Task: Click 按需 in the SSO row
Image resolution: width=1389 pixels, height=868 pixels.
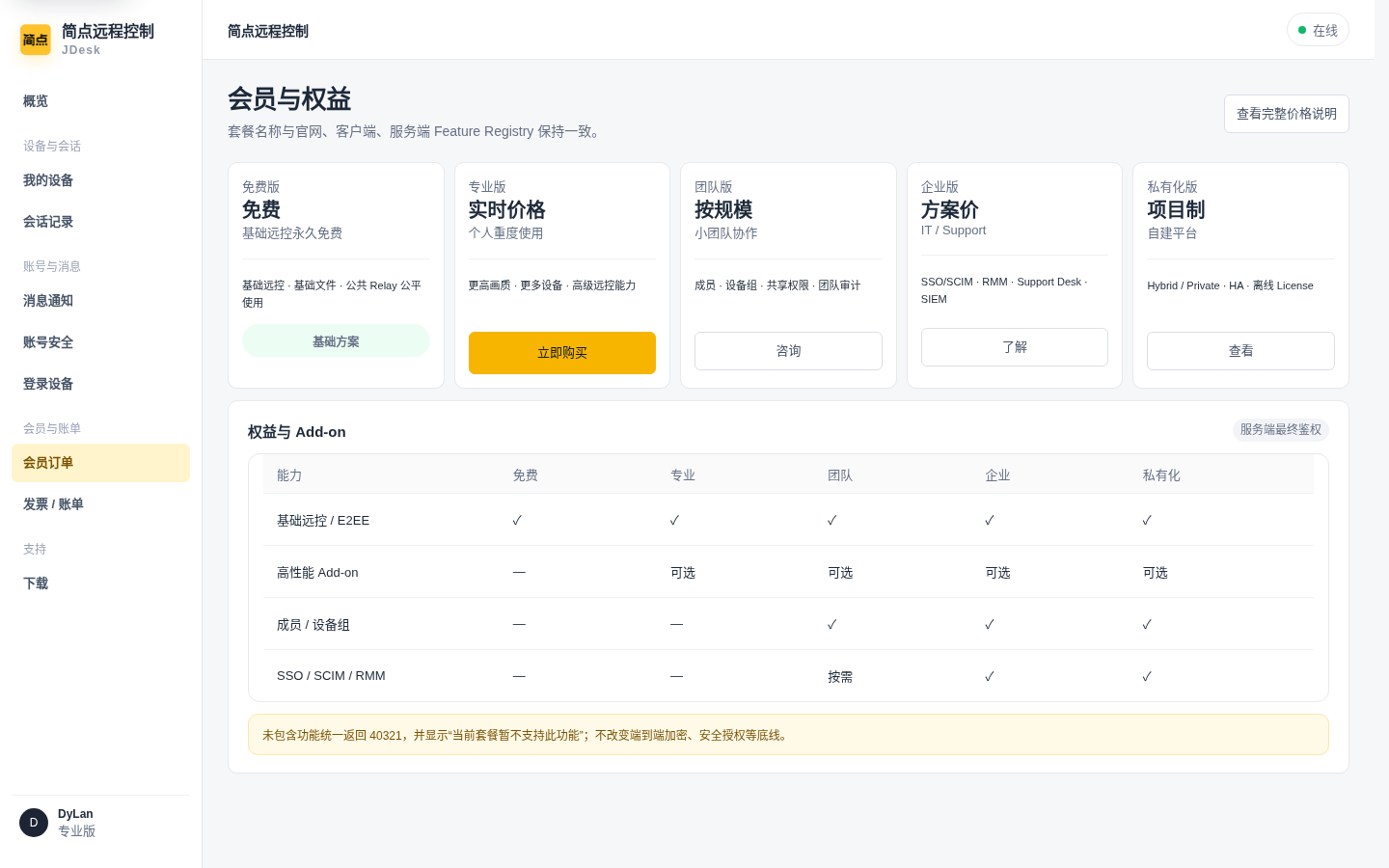Action: (x=840, y=677)
